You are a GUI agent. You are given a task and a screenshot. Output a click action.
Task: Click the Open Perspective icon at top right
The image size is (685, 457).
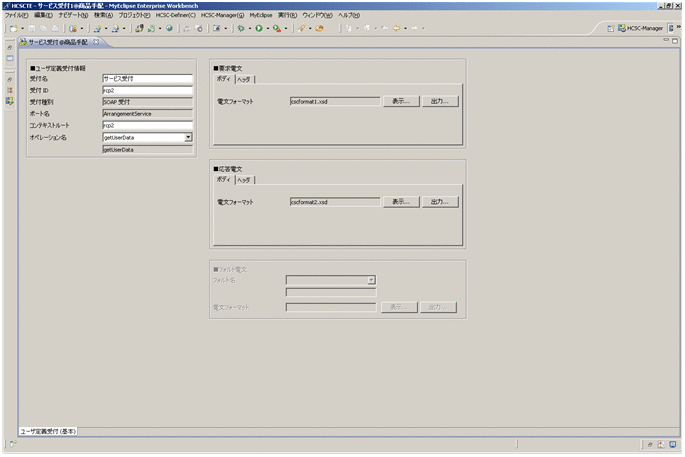pos(611,28)
